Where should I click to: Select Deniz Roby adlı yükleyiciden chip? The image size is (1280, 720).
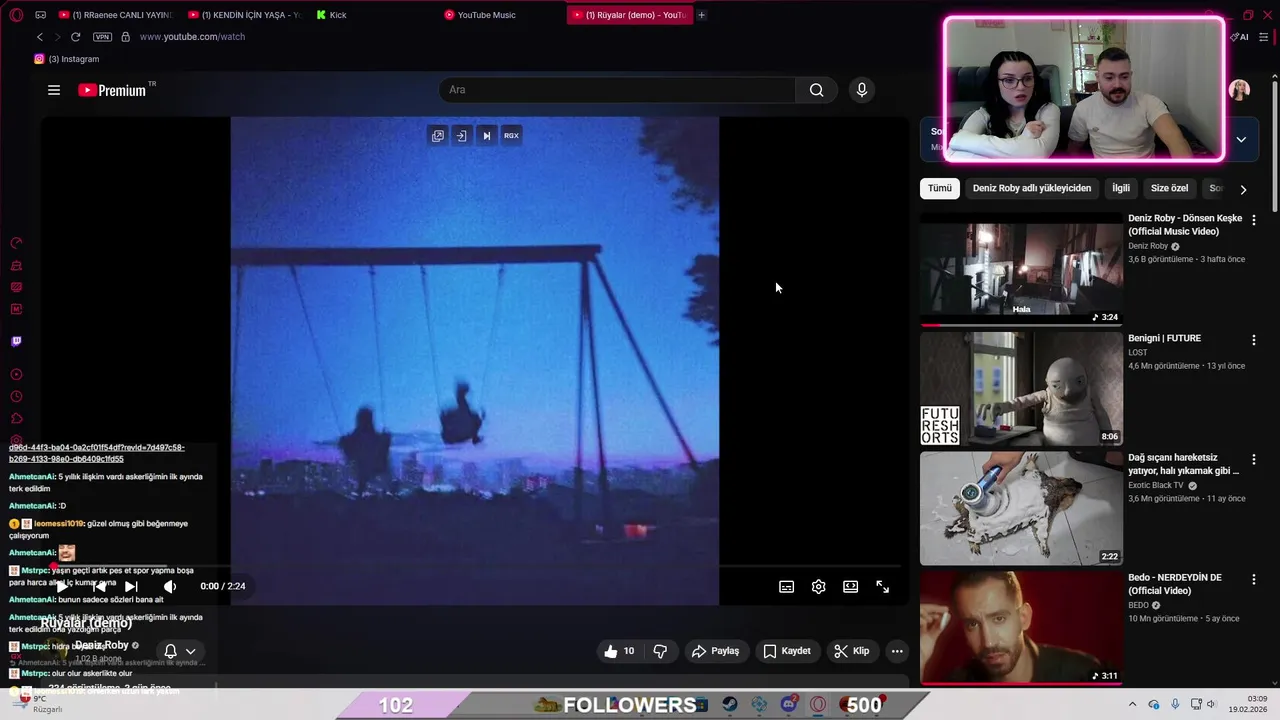pos(1032,188)
